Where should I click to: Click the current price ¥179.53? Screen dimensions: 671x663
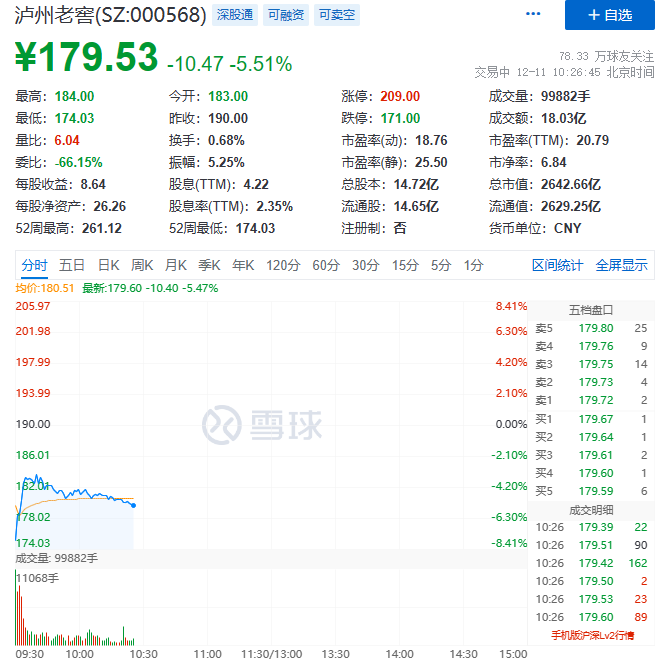[86, 56]
